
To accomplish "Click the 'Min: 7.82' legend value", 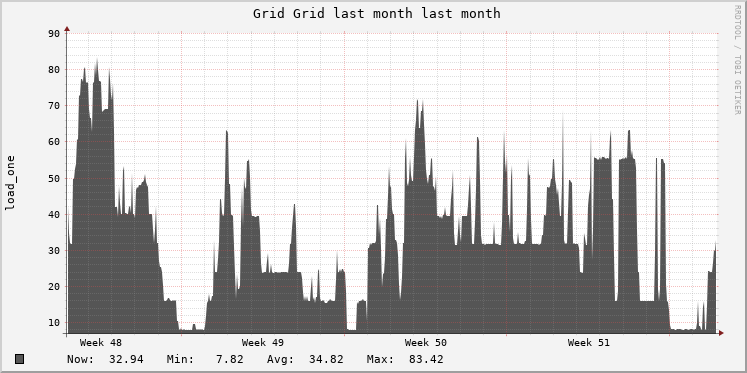I will 205,359.
